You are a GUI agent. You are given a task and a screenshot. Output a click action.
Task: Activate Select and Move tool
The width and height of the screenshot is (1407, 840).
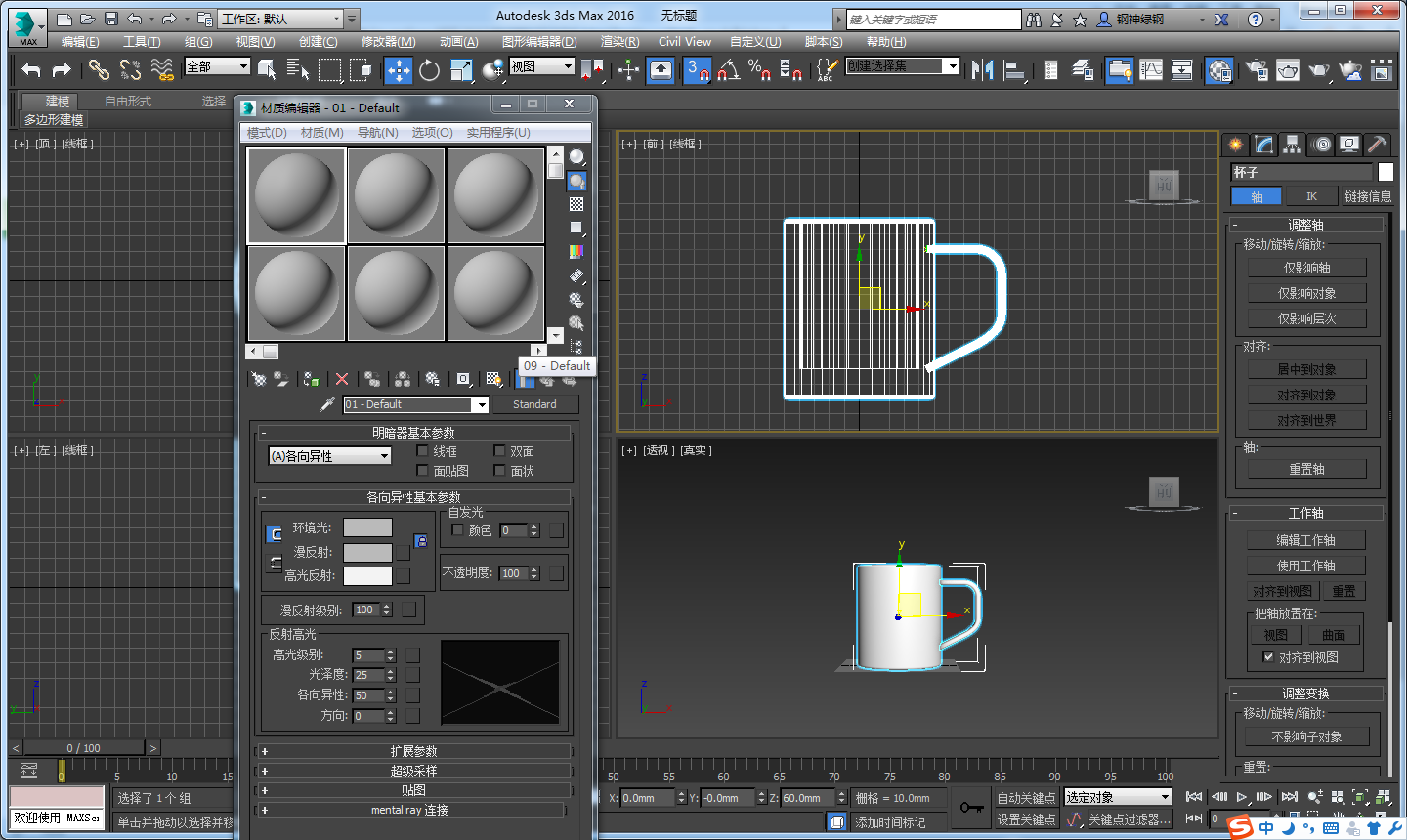[x=399, y=69]
